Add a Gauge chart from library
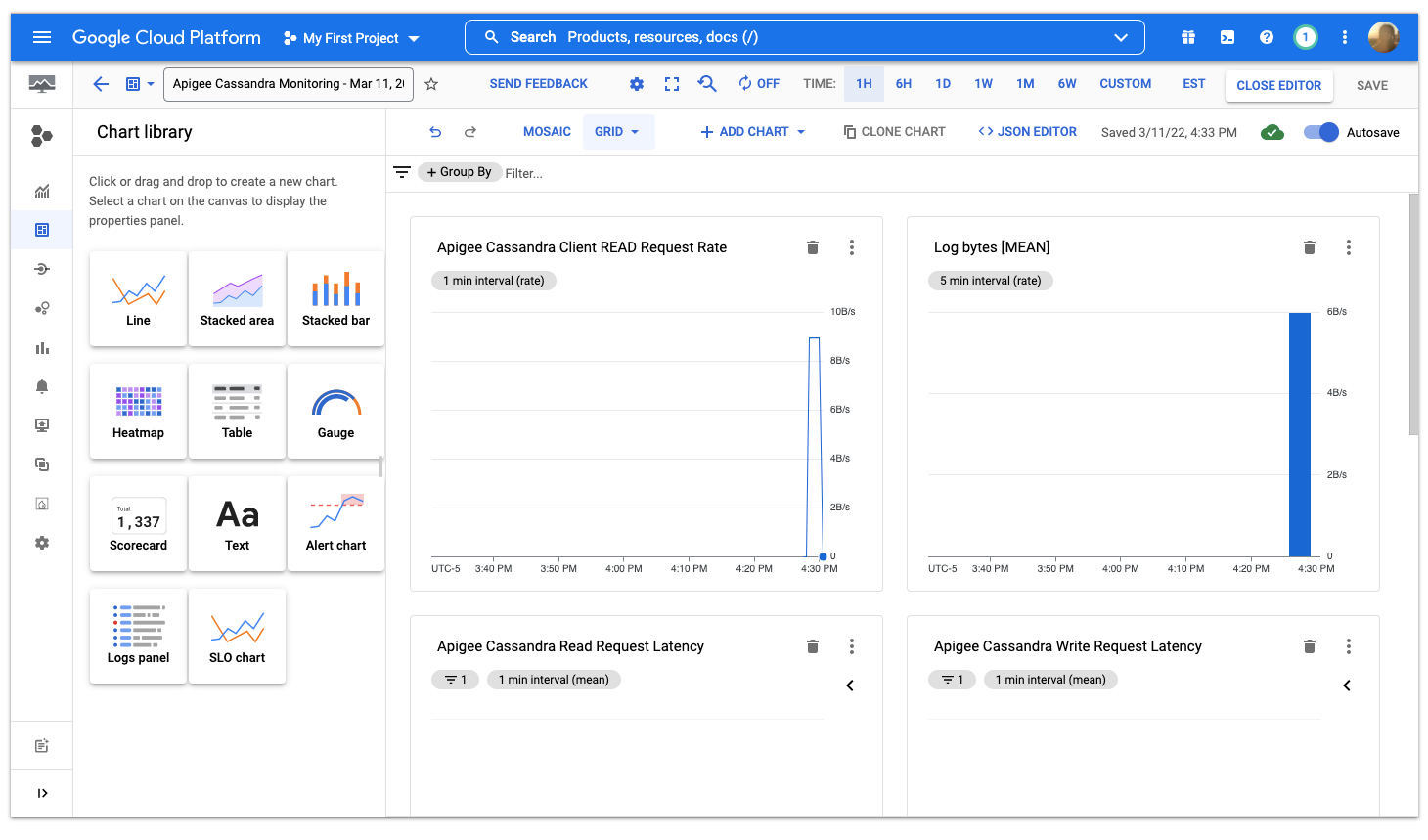The width and height of the screenshot is (1428, 840). click(335, 411)
